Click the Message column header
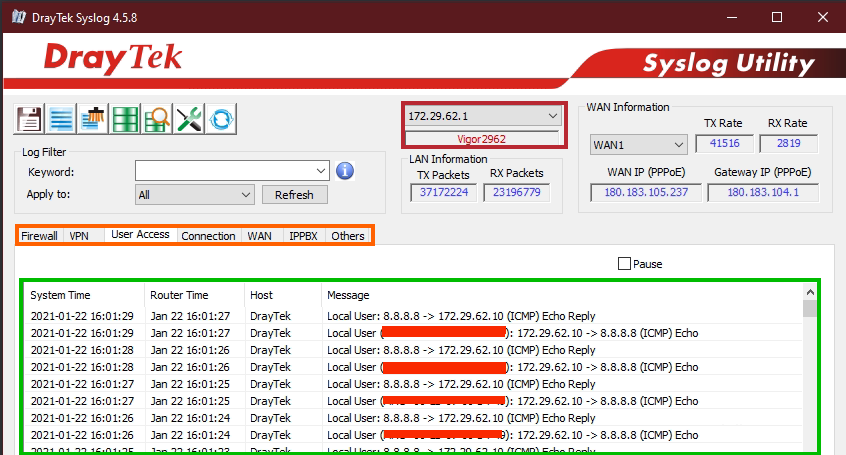Viewport: 846px width, 455px height. tap(346, 295)
